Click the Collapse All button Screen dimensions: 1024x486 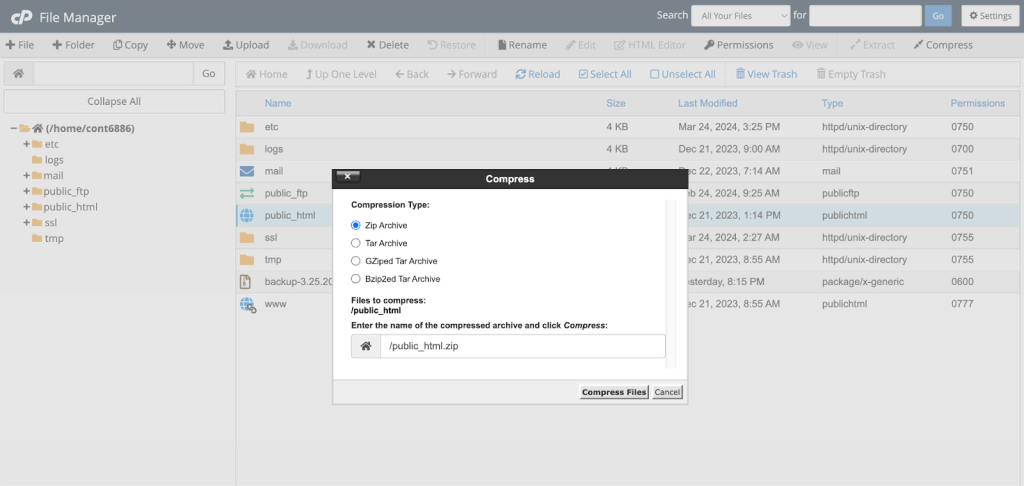(114, 101)
